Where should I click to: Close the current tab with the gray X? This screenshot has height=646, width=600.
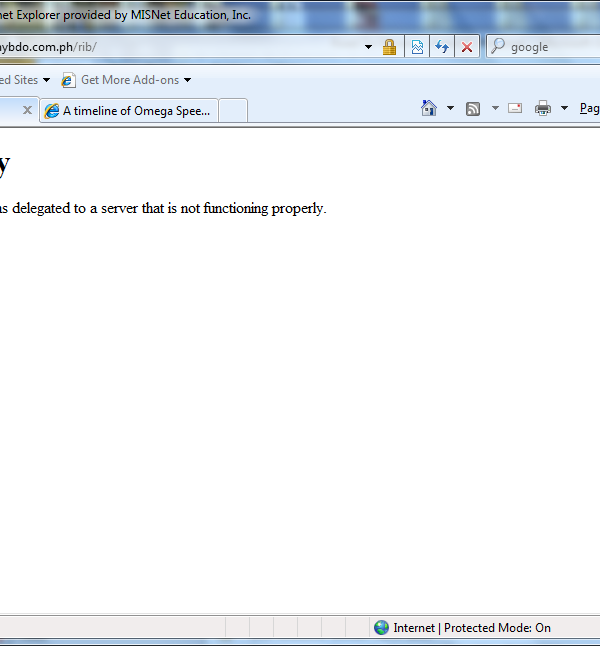[x=27, y=110]
